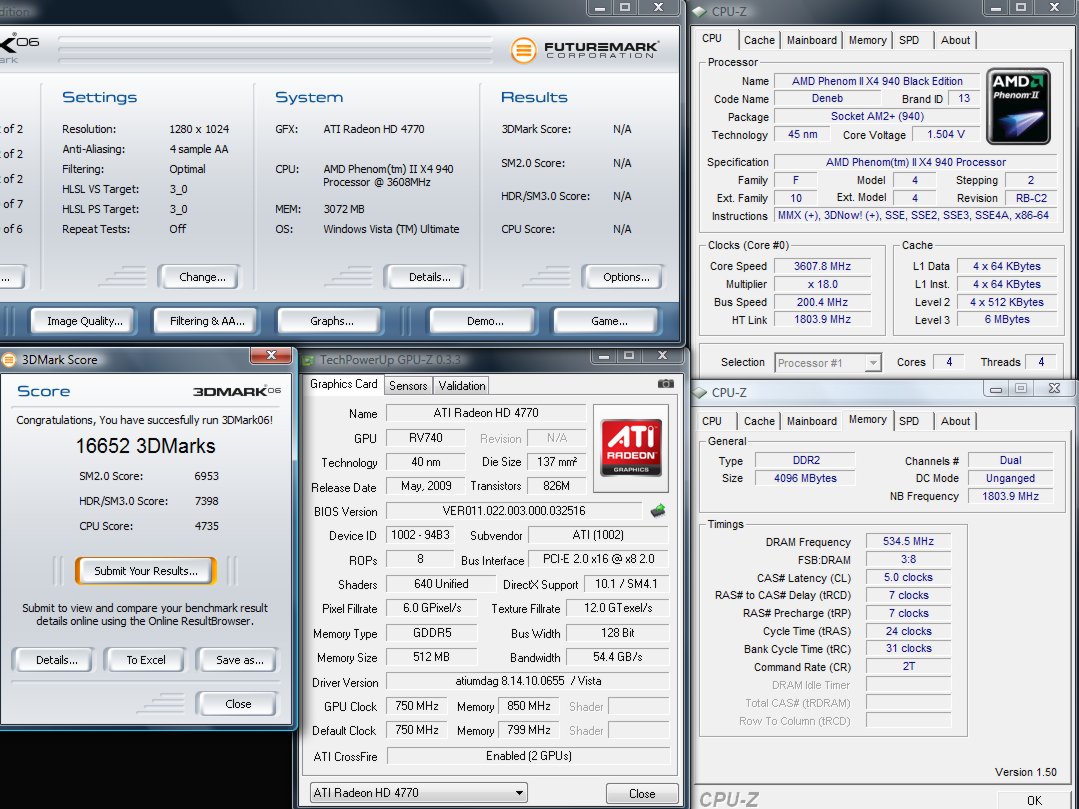Open Memory tab in top CPU-Z window

click(x=867, y=41)
